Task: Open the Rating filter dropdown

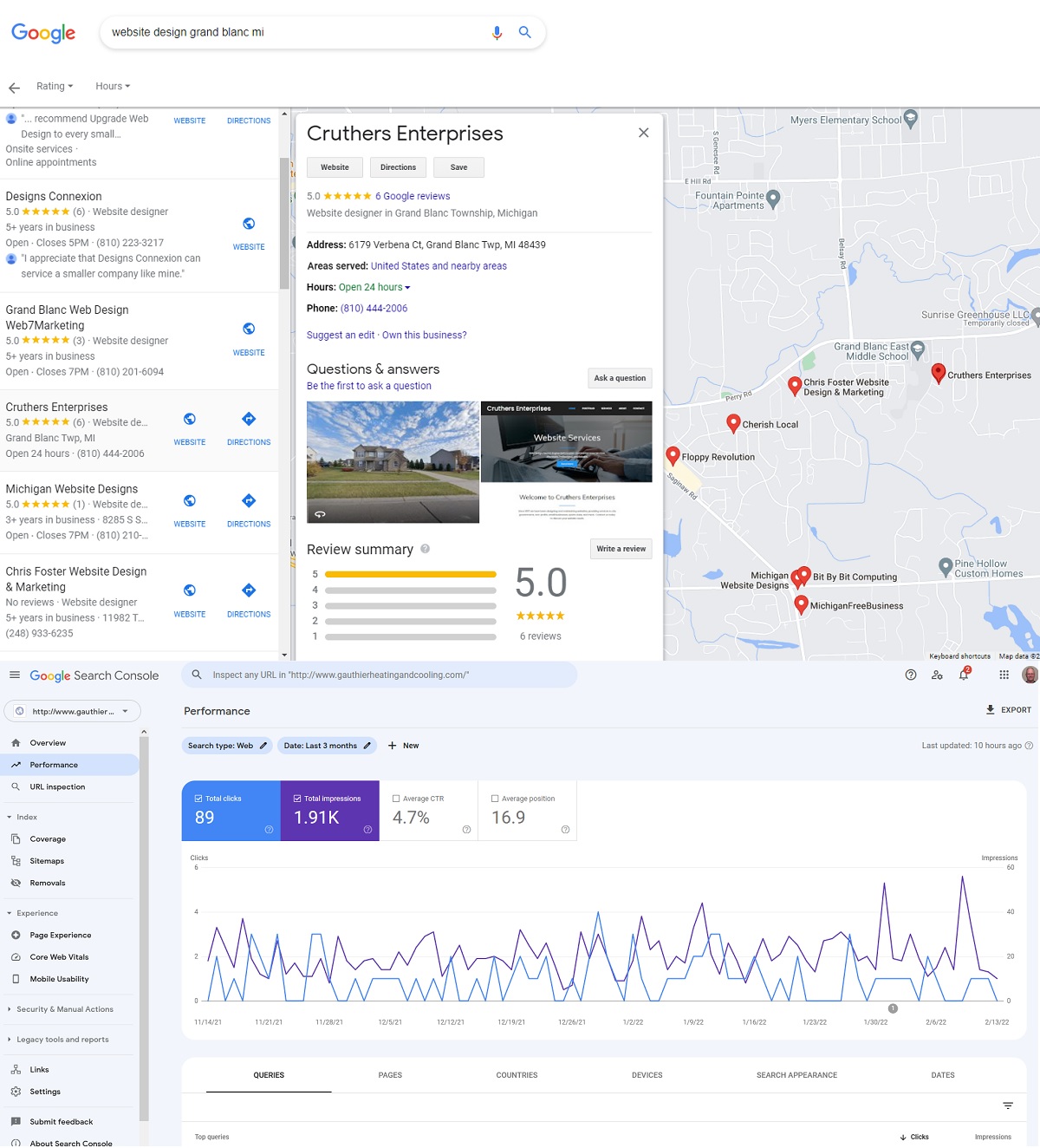Action: pos(55,87)
